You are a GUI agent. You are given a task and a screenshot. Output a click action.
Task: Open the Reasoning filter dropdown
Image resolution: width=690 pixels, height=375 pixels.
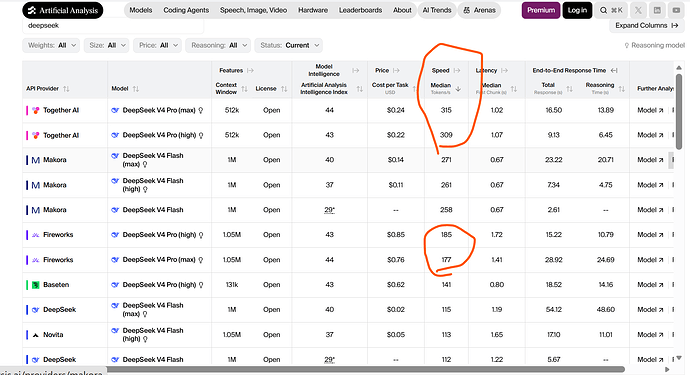(218, 45)
